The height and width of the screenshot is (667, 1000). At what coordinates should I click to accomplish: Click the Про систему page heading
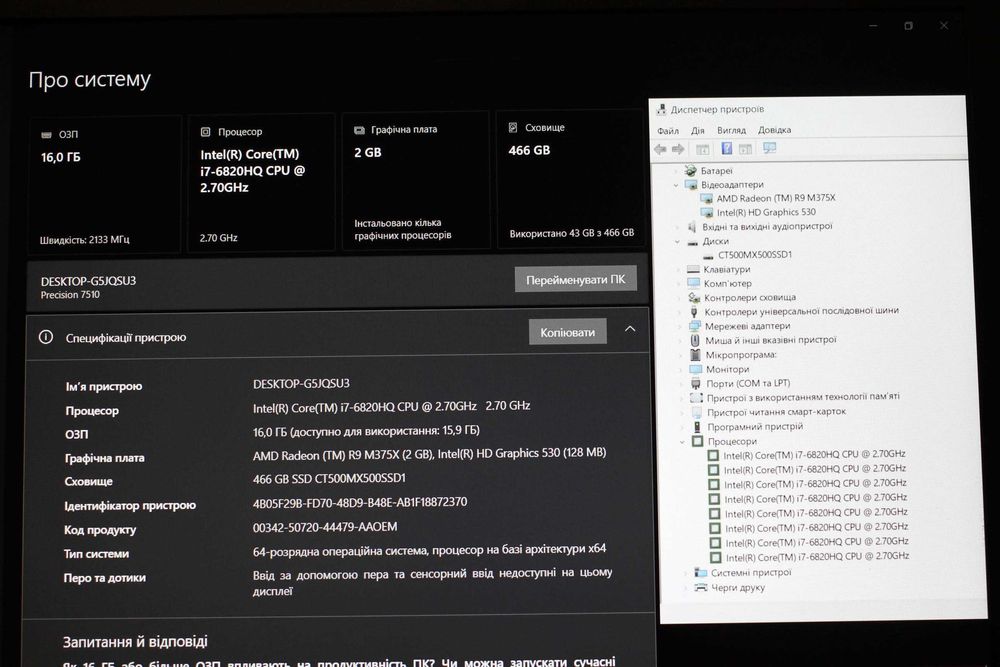(x=90, y=79)
